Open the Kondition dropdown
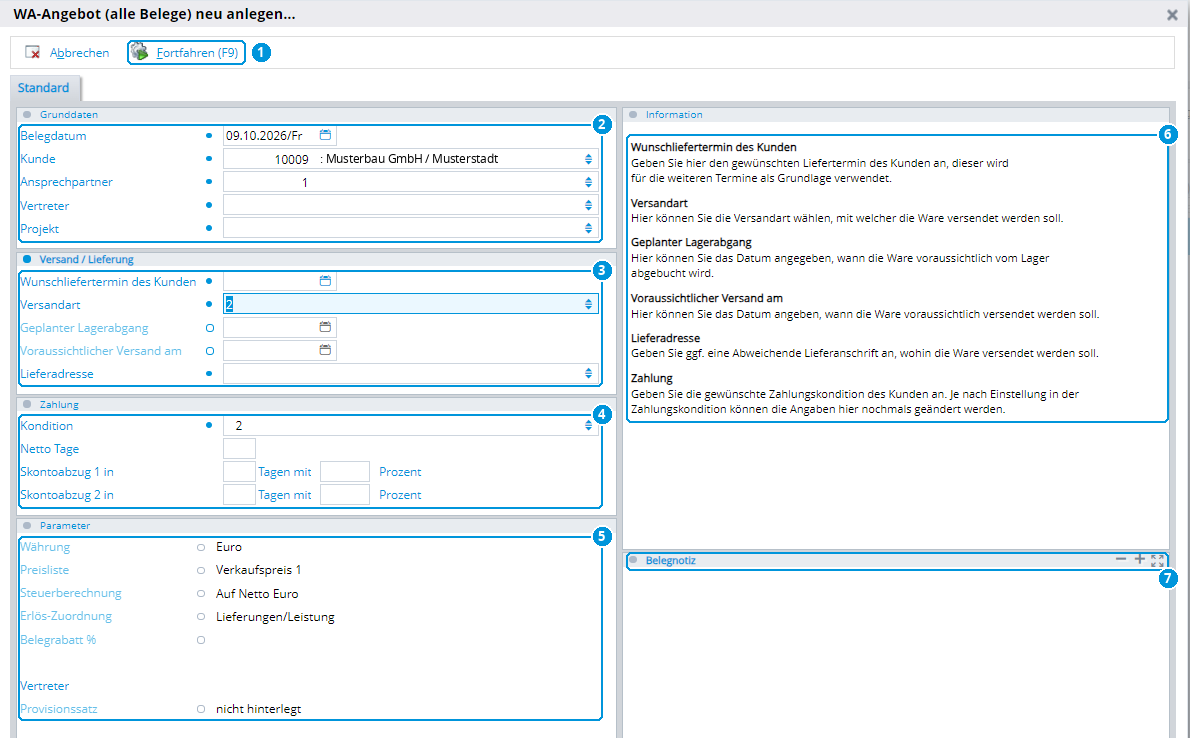 (588, 425)
